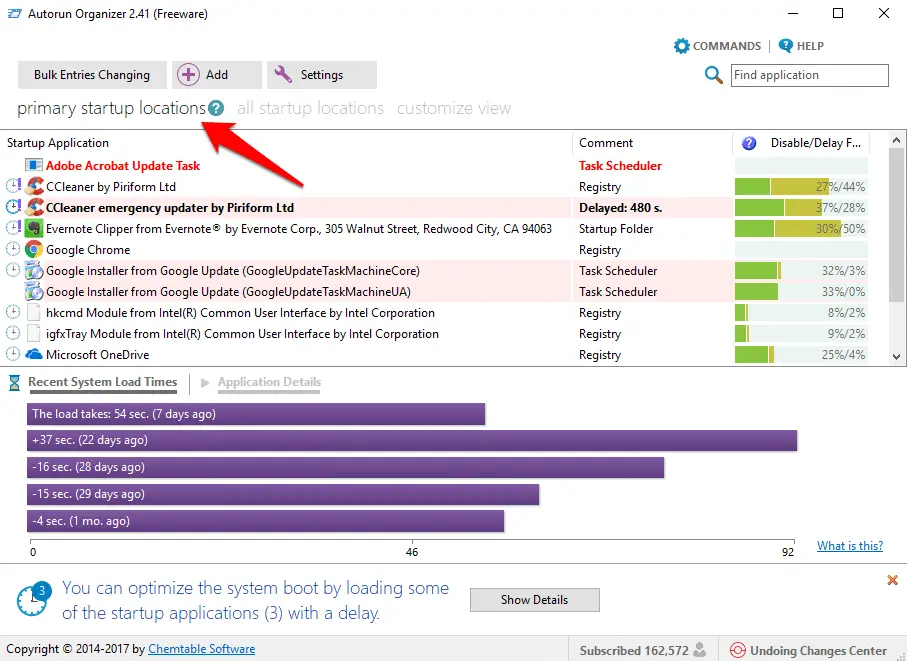Select the '+37 sec. (22 days ago)' bar
This screenshot has width=907, height=661.
coord(412,440)
